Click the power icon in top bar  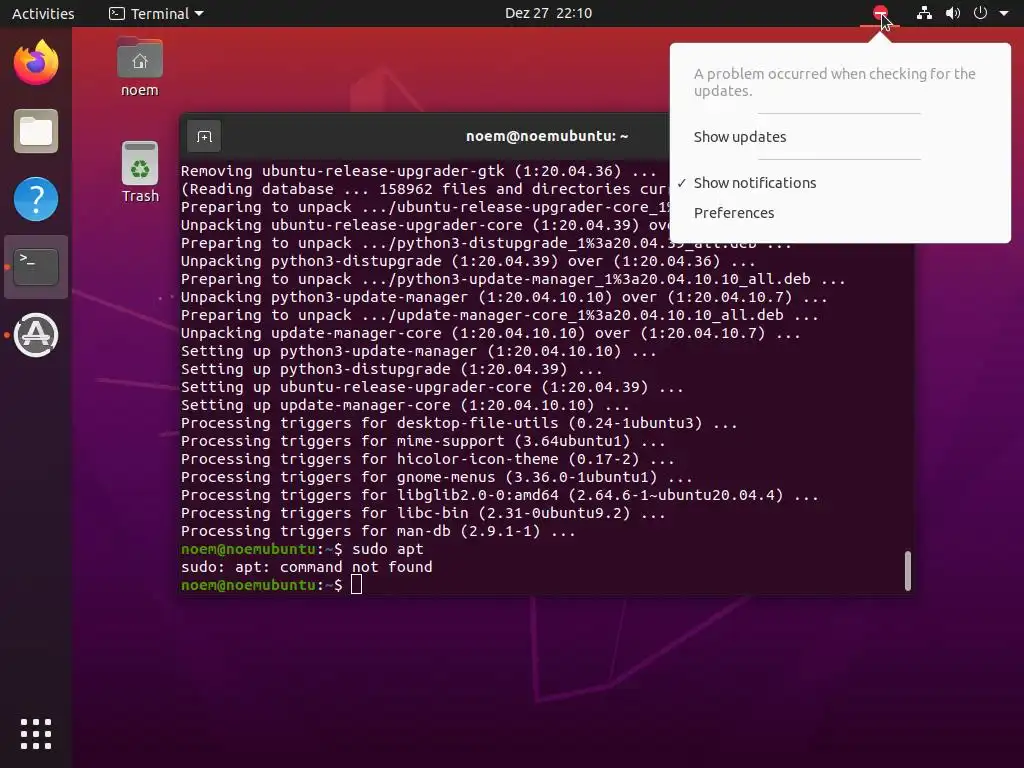coord(980,13)
